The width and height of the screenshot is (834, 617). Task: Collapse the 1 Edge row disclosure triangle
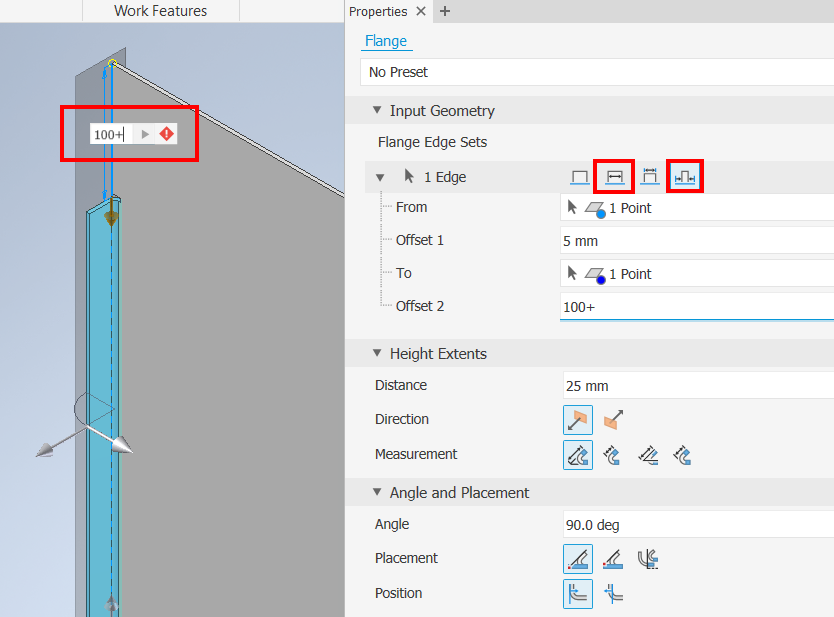click(x=381, y=176)
